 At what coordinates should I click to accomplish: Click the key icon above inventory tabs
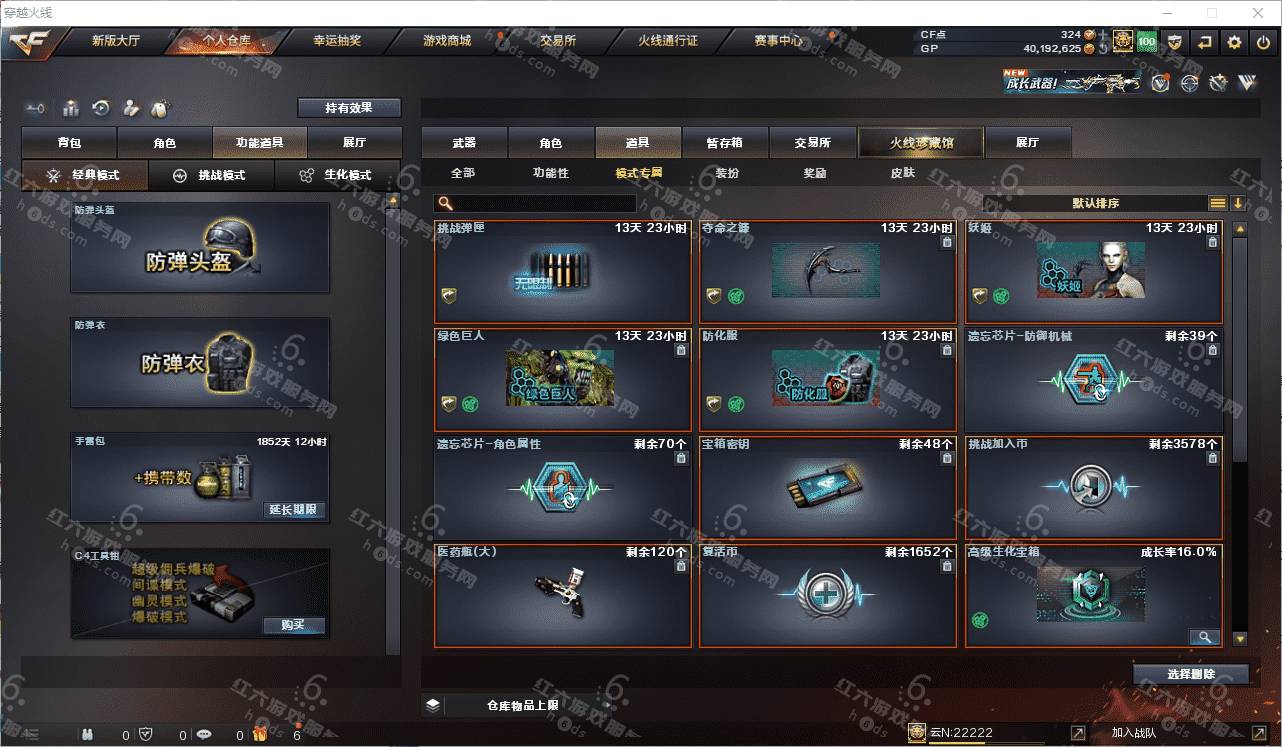(x=36, y=108)
